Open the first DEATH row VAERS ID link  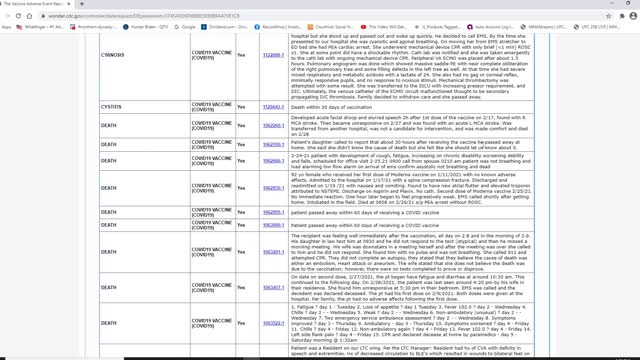[x=273, y=126]
